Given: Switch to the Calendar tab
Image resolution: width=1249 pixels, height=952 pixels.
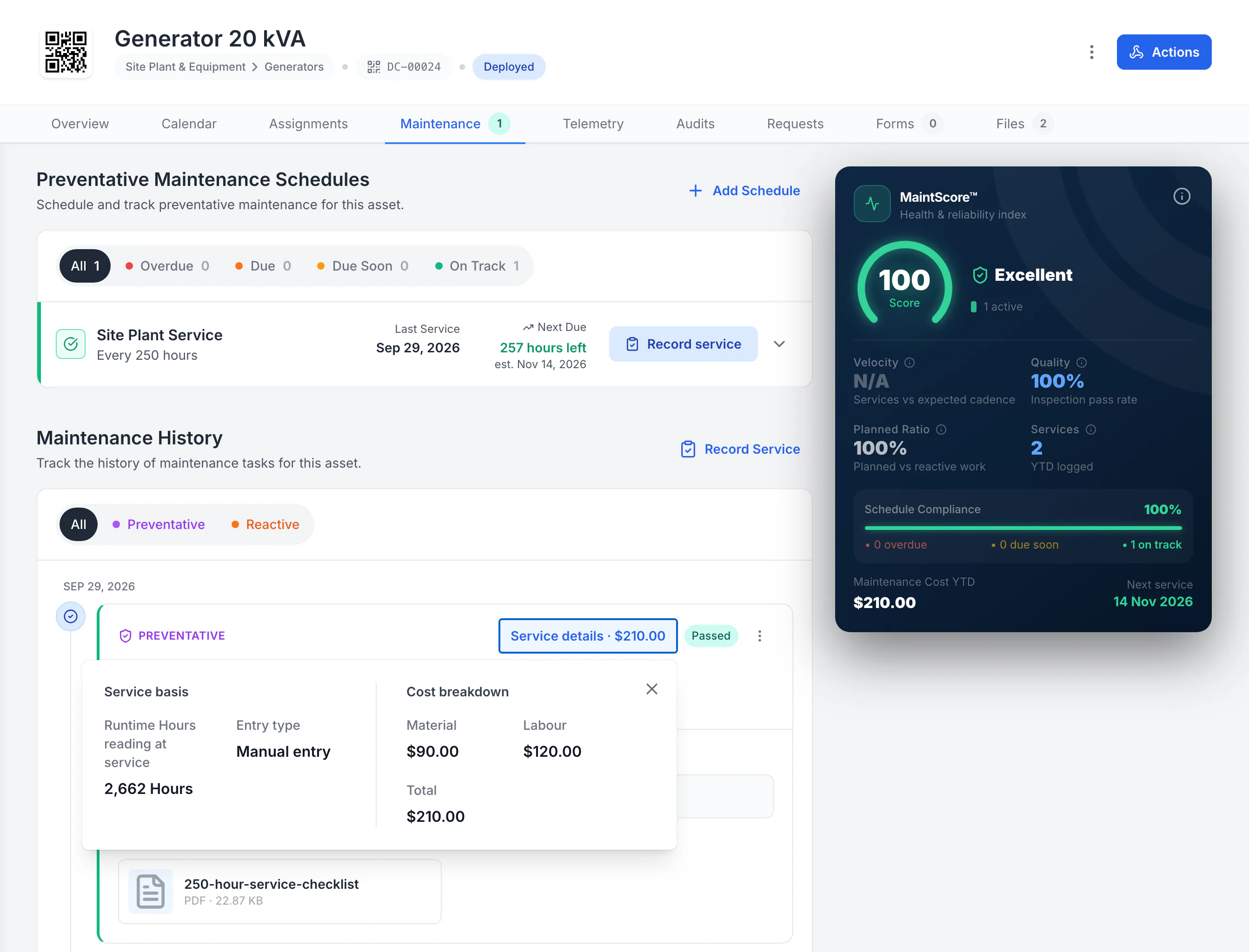Looking at the screenshot, I should (x=189, y=124).
